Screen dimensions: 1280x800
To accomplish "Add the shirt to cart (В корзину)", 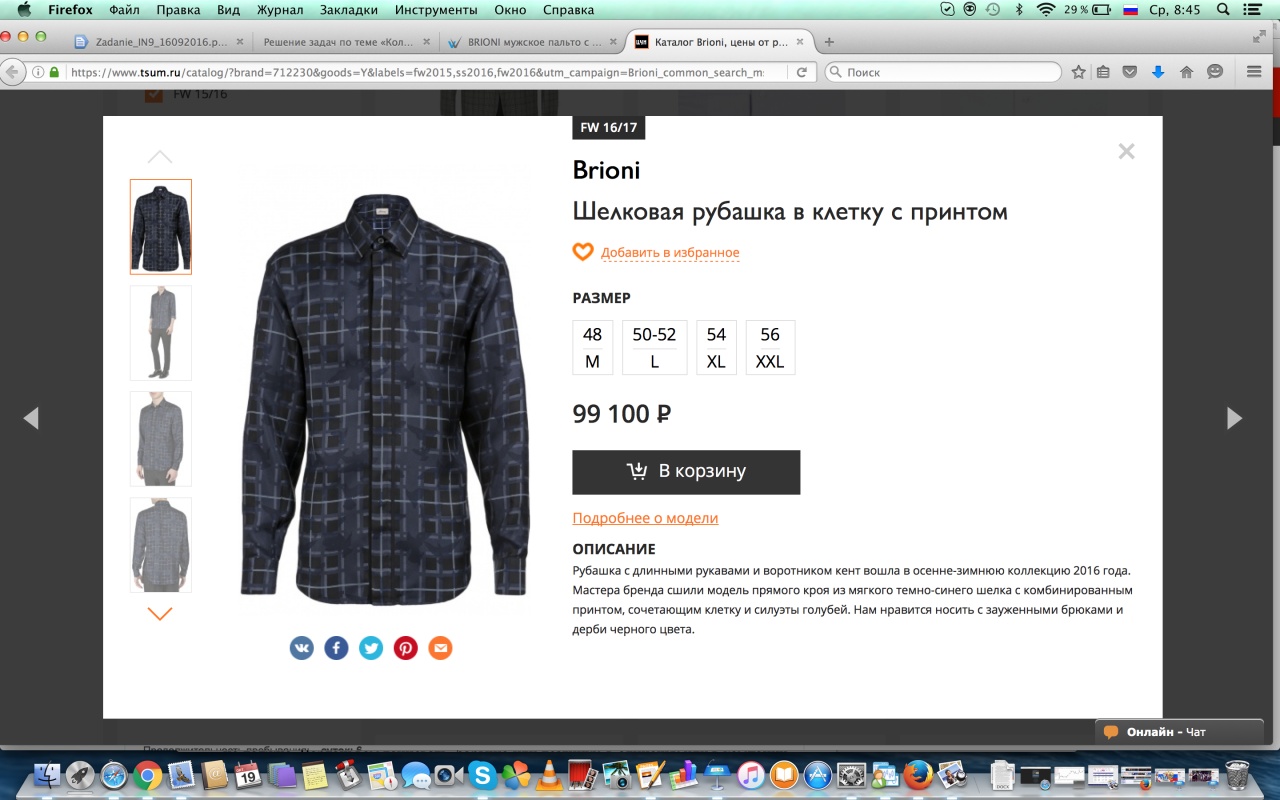I will [x=686, y=472].
